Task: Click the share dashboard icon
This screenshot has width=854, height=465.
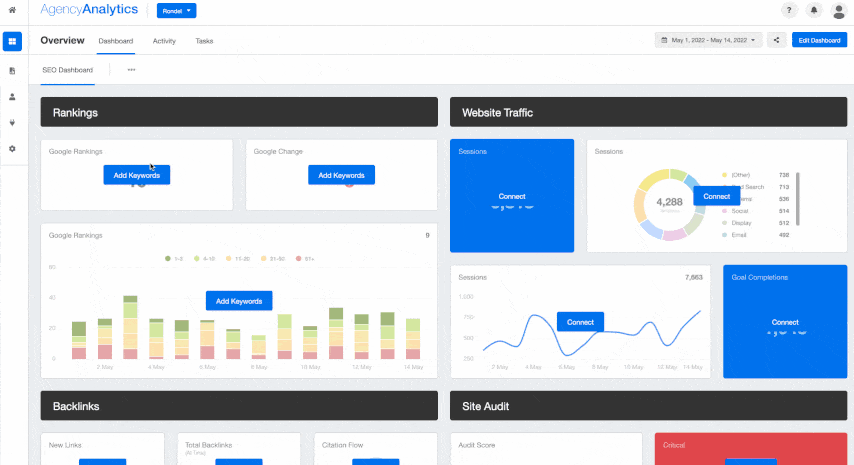Action: pyautogui.click(x=777, y=40)
